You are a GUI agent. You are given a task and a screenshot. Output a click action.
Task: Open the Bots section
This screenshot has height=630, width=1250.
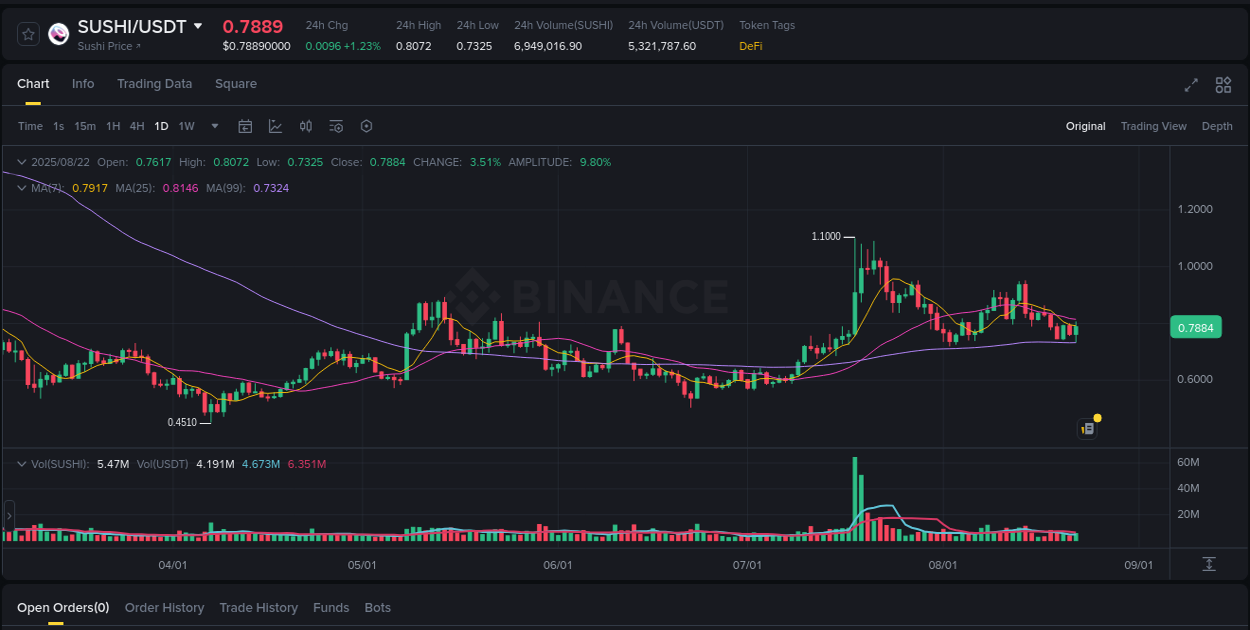[377, 607]
